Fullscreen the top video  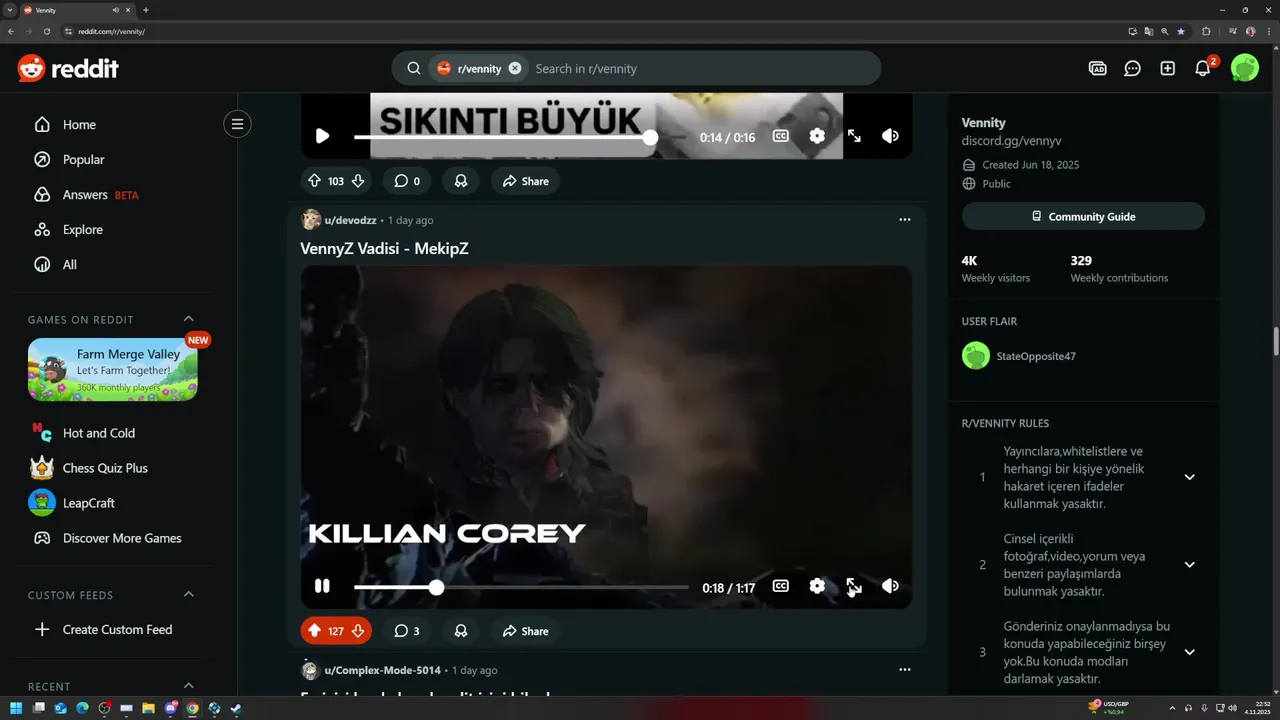[x=854, y=136]
